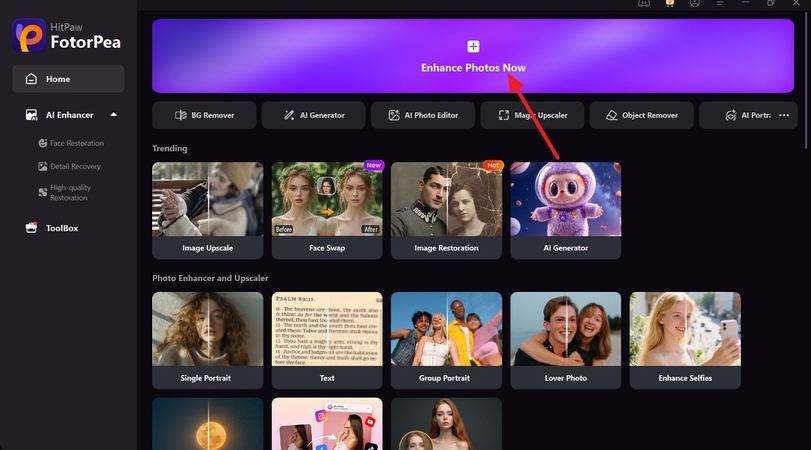Image resolution: width=811 pixels, height=450 pixels.
Task: Click the AI Photo Editor icon
Action: (394, 115)
